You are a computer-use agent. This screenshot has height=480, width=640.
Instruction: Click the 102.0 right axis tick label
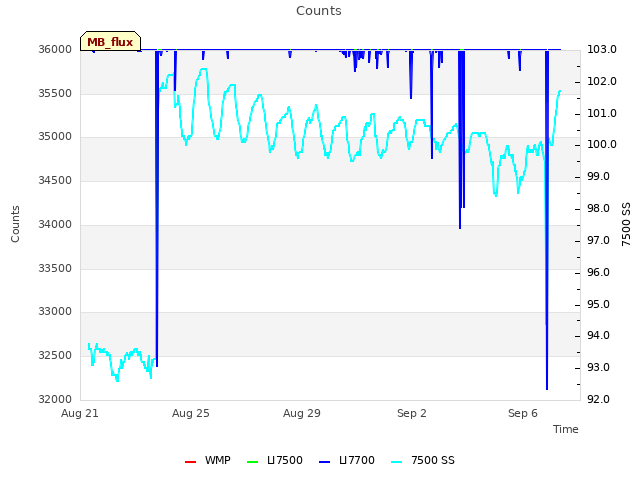click(x=602, y=82)
